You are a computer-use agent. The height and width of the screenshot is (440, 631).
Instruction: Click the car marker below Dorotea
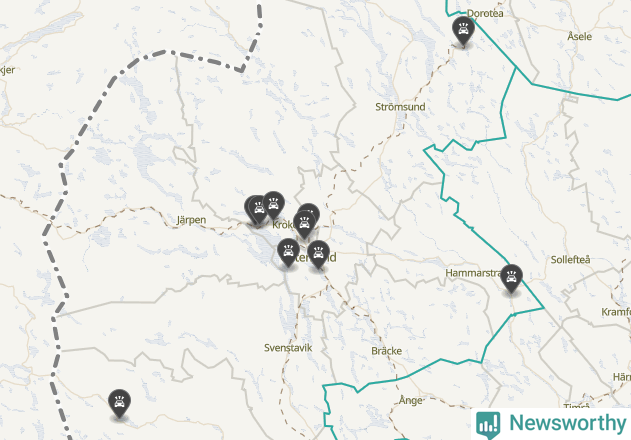click(463, 30)
